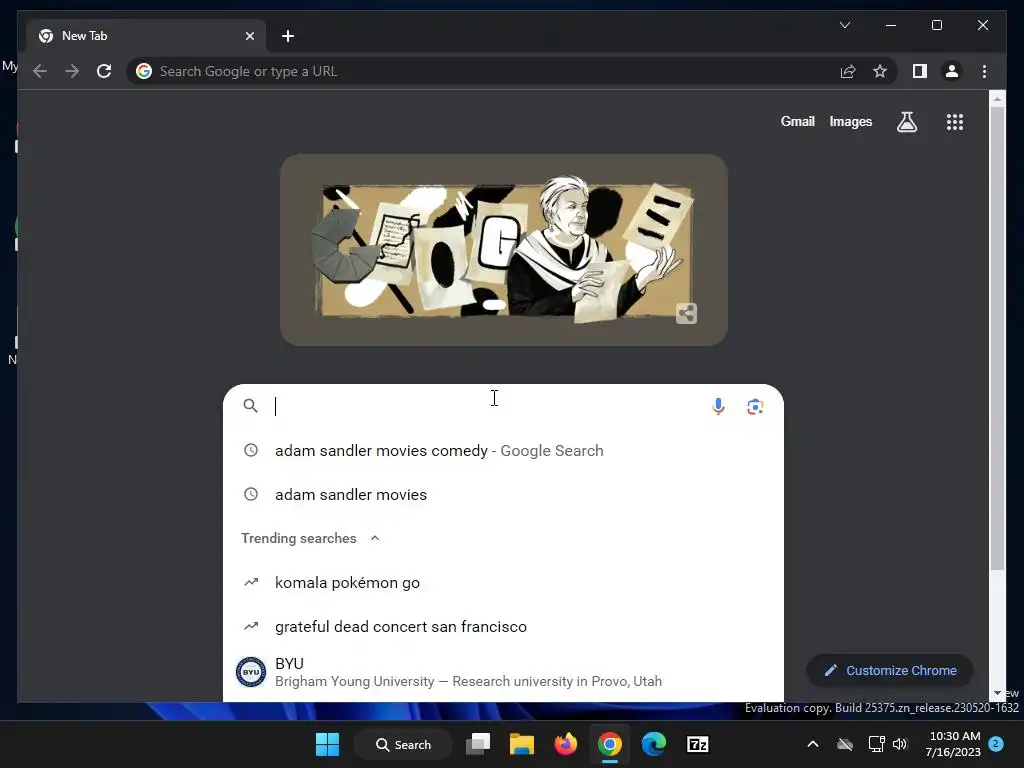Open the clock and date flyout

pyautogui.click(x=953, y=744)
